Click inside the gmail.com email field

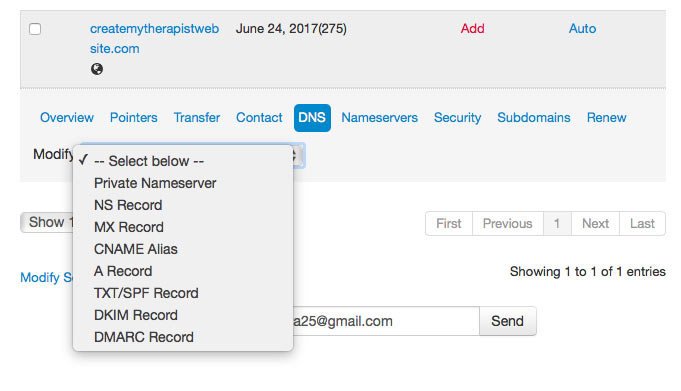point(386,321)
